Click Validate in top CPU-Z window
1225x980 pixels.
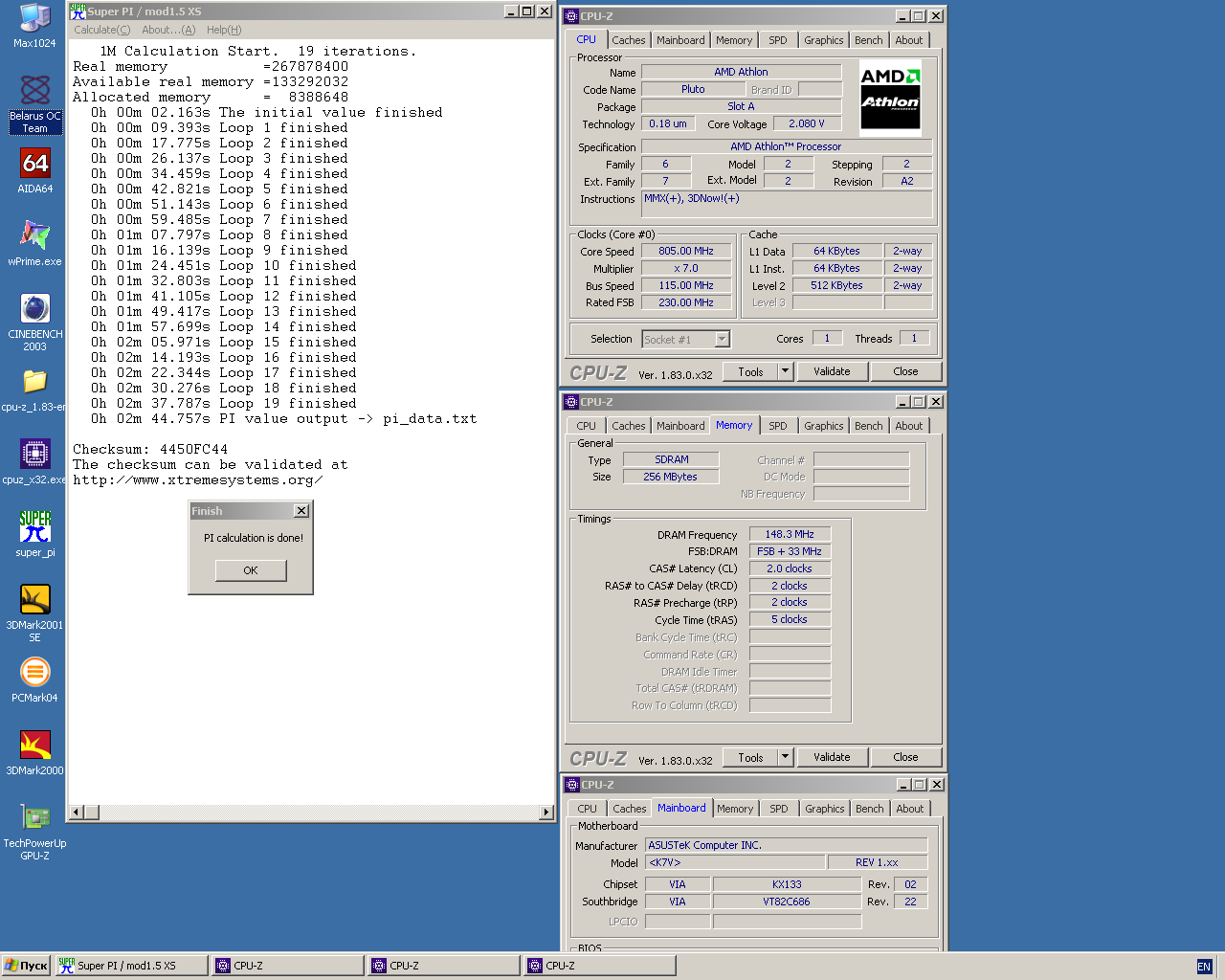click(832, 371)
